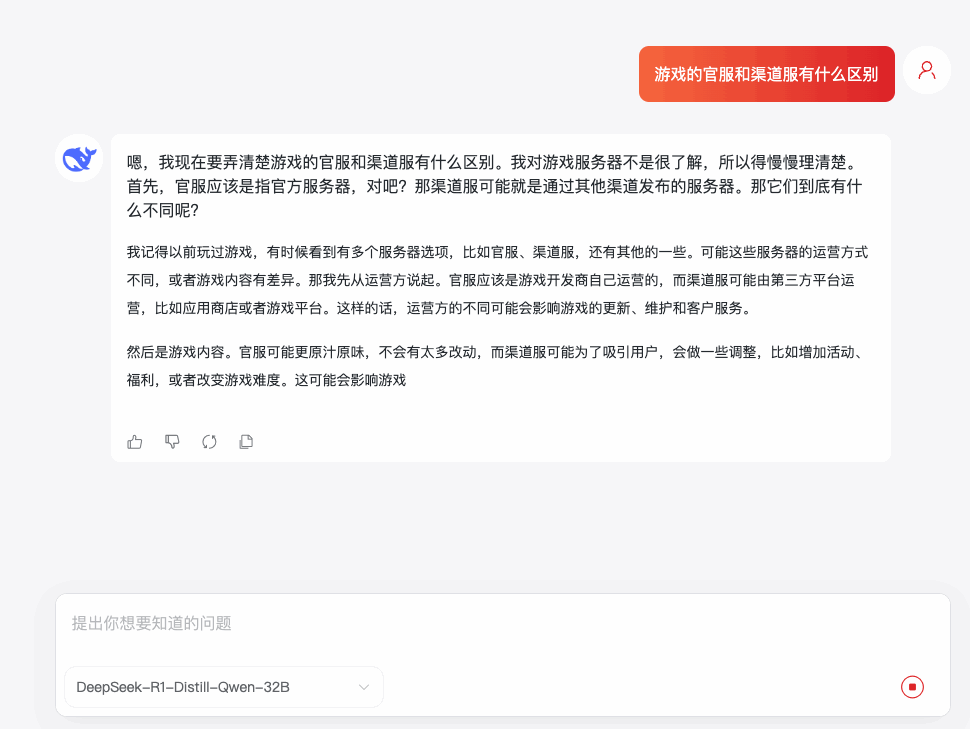Click the thumbs-down dislike icon

pos(172,442)
